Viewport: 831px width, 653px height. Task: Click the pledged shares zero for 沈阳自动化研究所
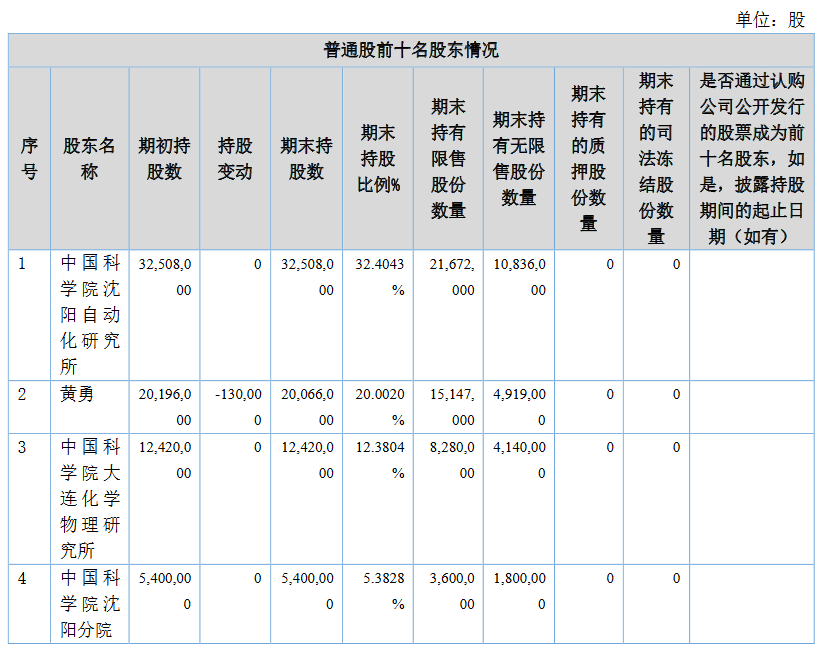pyautogui.click(x=610, y=264)
